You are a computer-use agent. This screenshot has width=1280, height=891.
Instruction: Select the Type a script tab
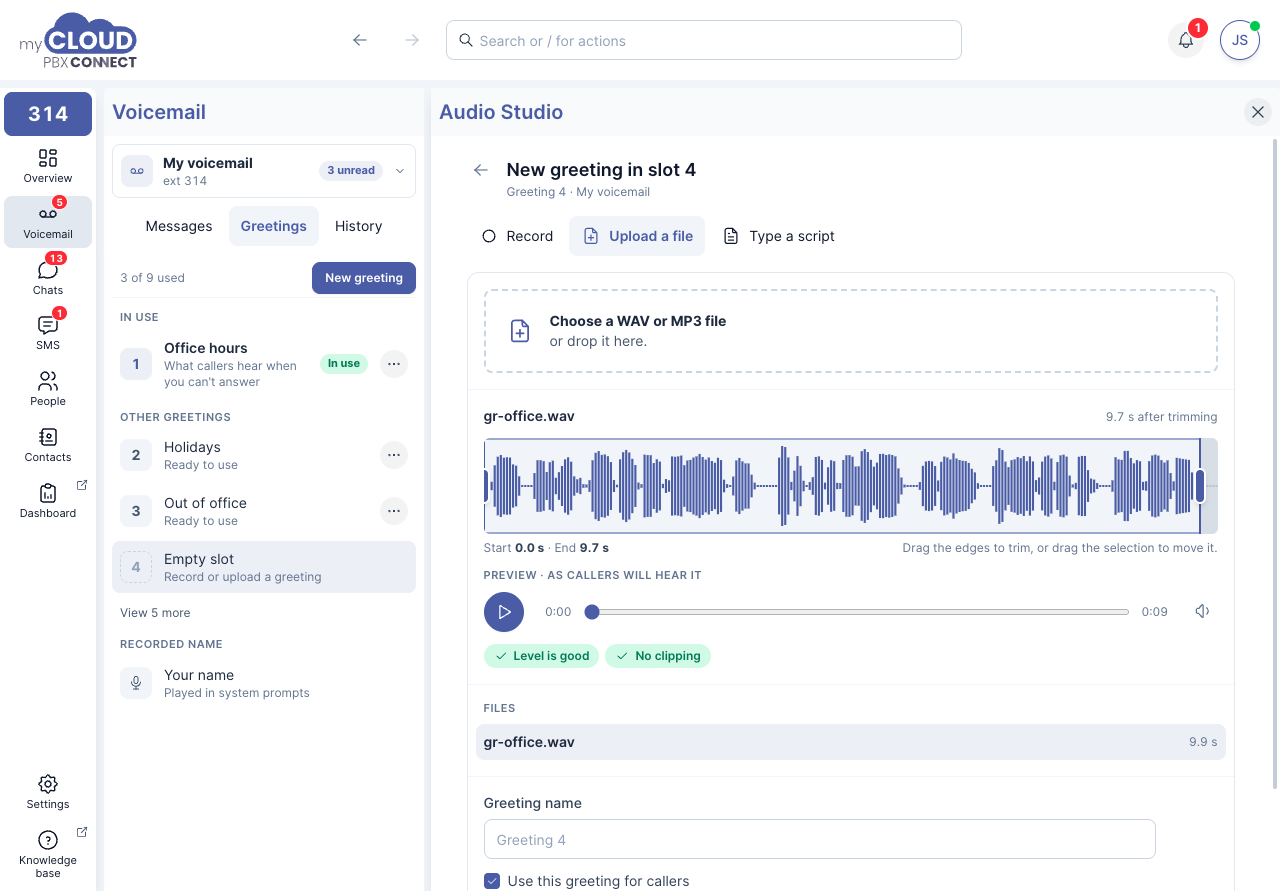[778, 236]
